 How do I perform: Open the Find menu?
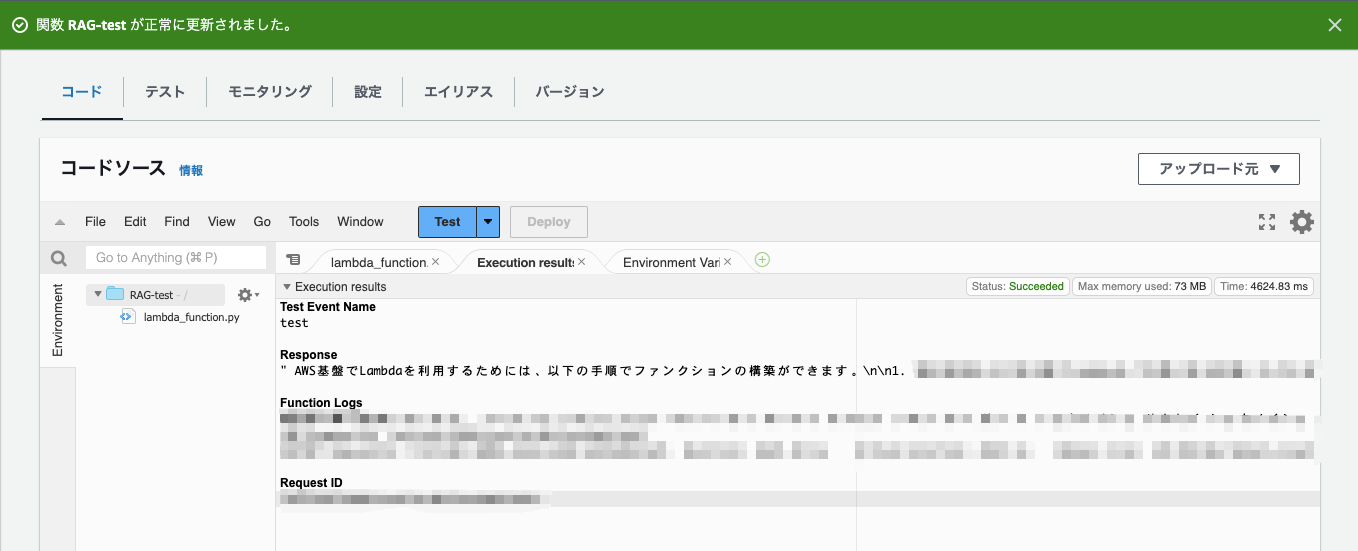click(177, 222)
